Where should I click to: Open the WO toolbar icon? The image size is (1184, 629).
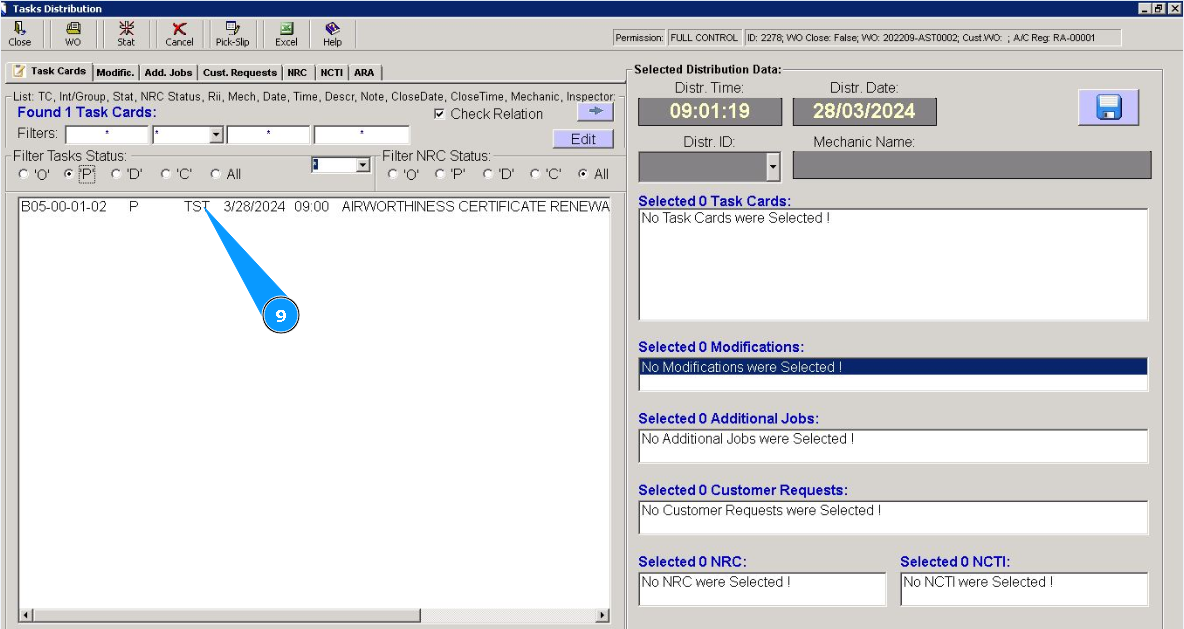pyautogui.click(x=72, y=34)
